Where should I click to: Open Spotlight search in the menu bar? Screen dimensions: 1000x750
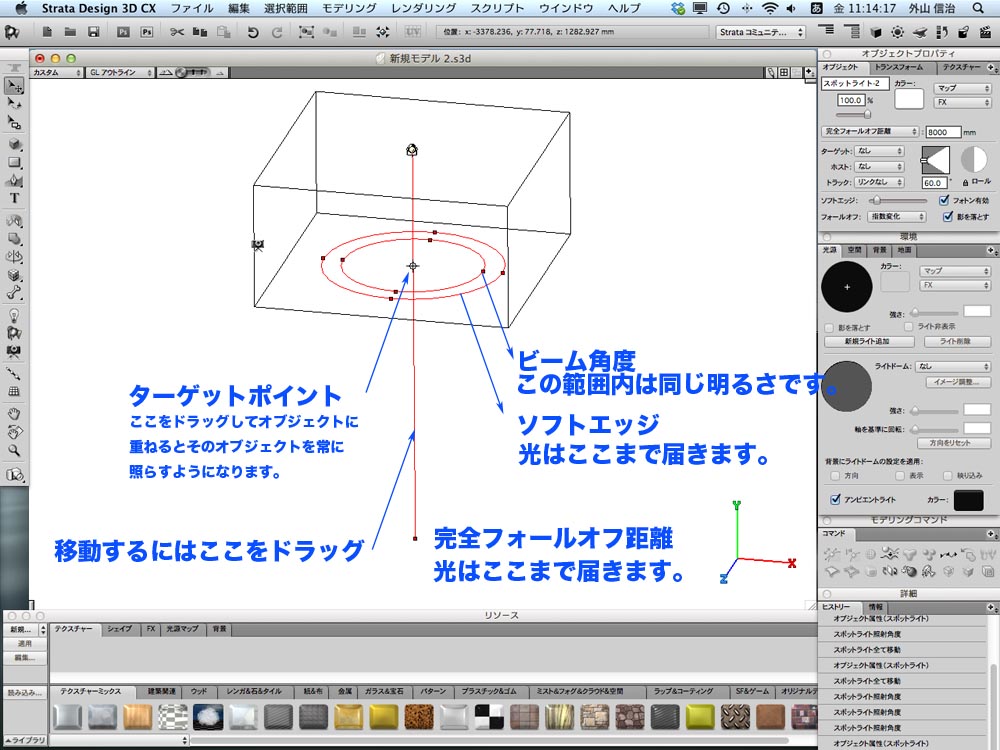pos(978,8)
